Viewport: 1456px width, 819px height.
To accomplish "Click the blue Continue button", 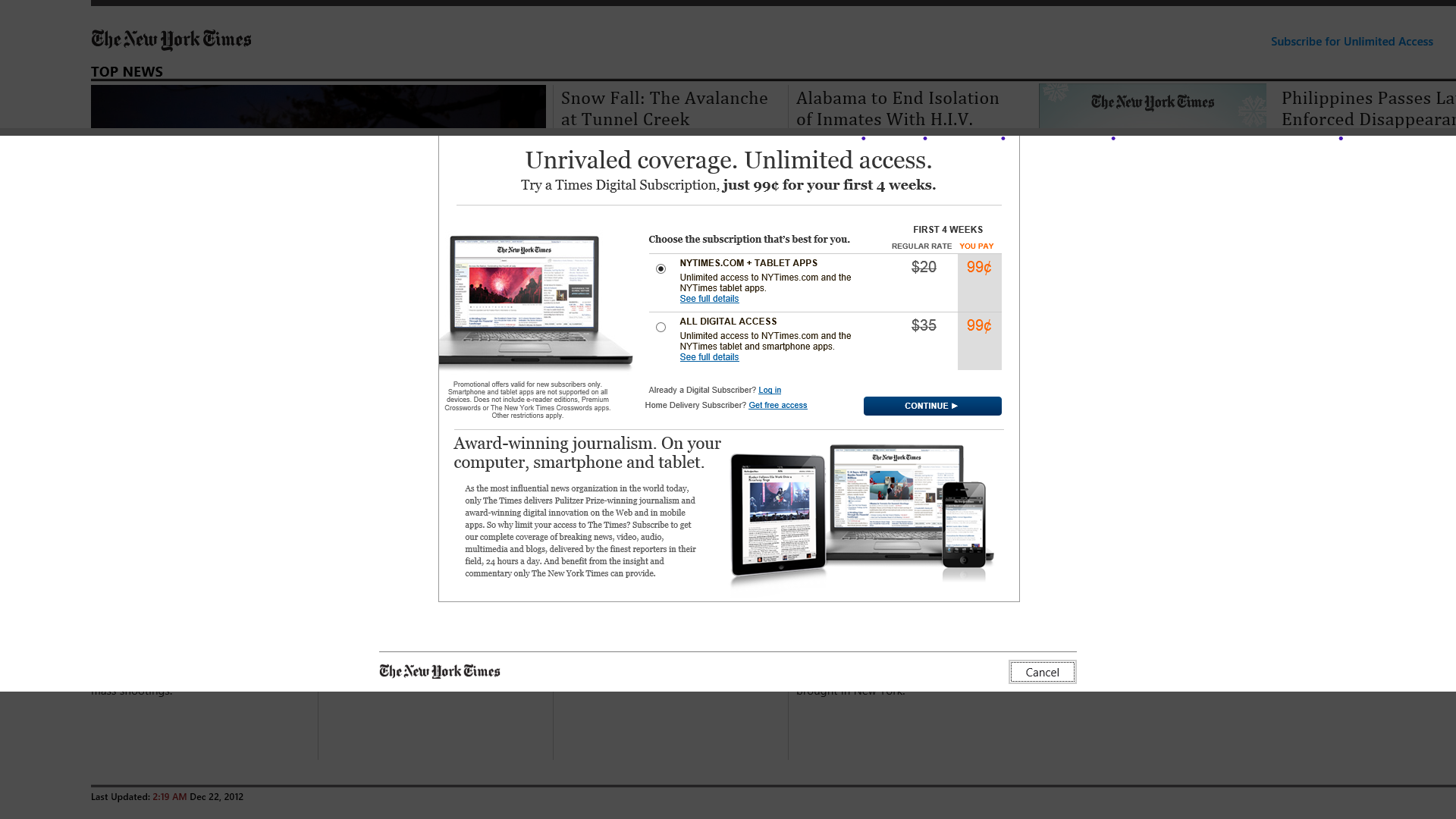I will point(932,406).
